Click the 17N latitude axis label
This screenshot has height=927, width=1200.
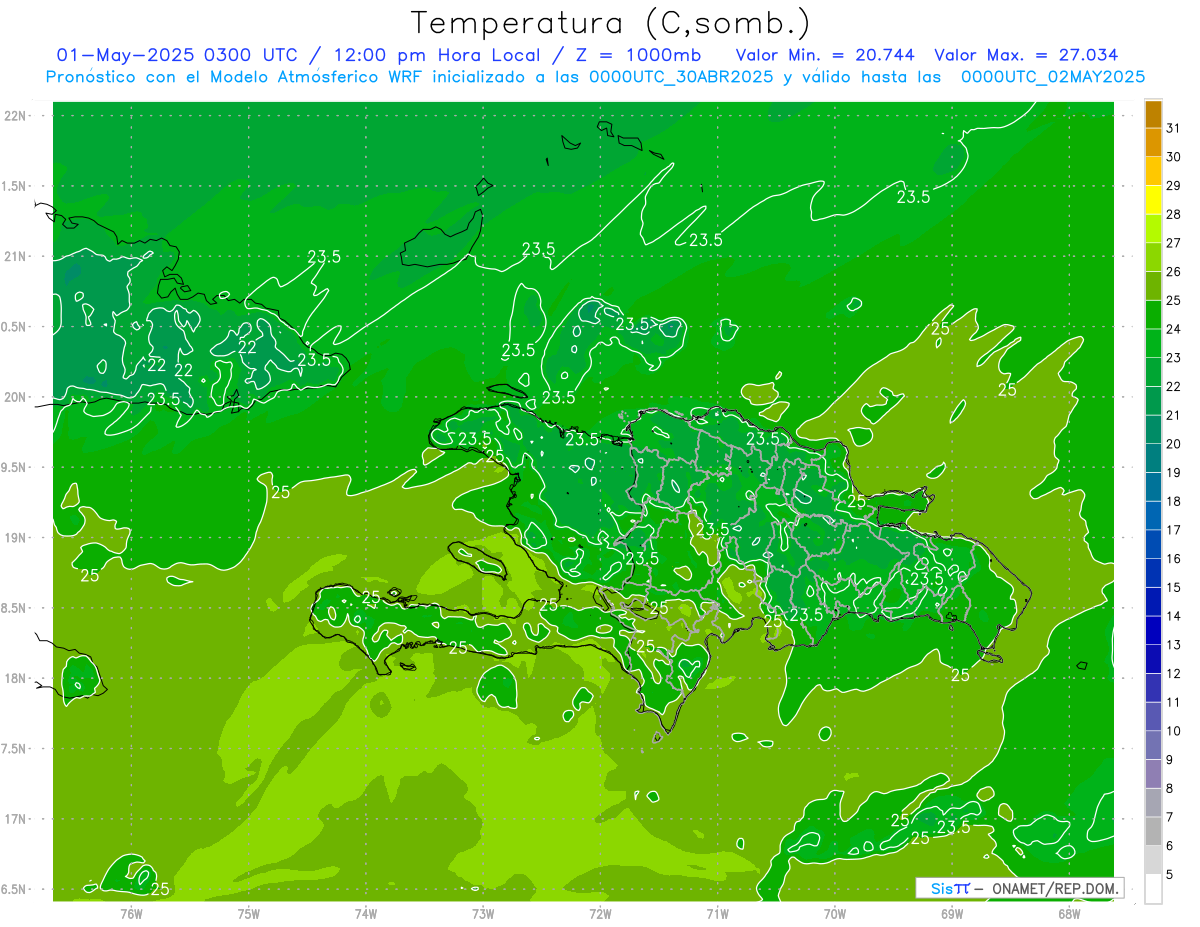pos(17,819)
